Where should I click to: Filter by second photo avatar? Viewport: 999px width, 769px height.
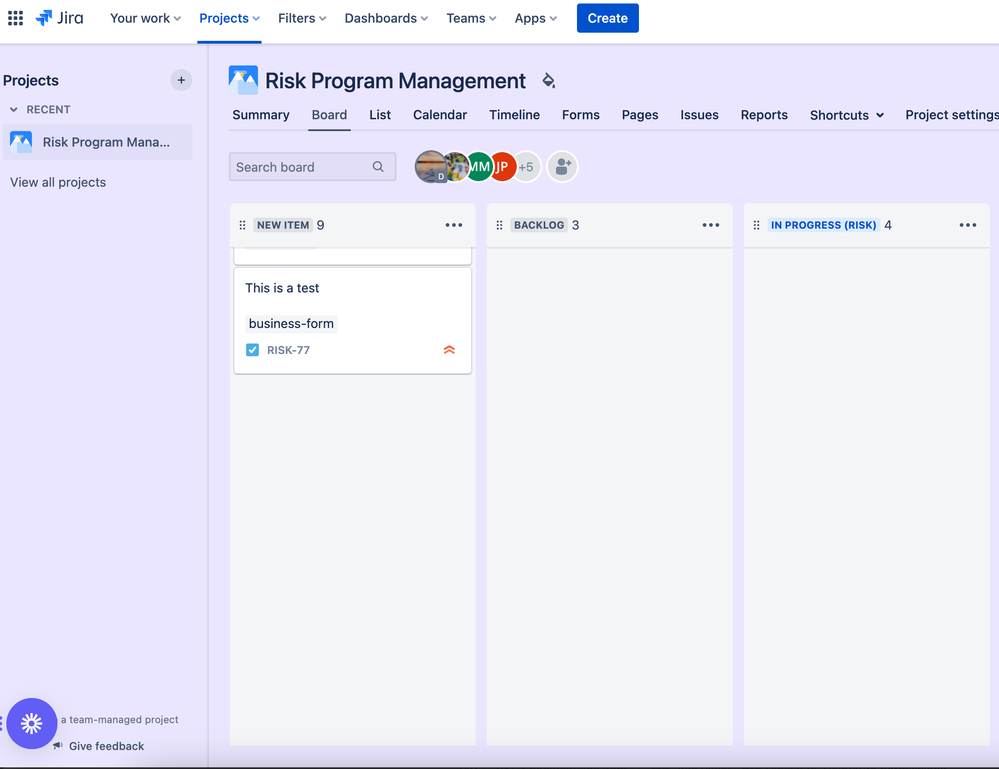coord(456,167)
